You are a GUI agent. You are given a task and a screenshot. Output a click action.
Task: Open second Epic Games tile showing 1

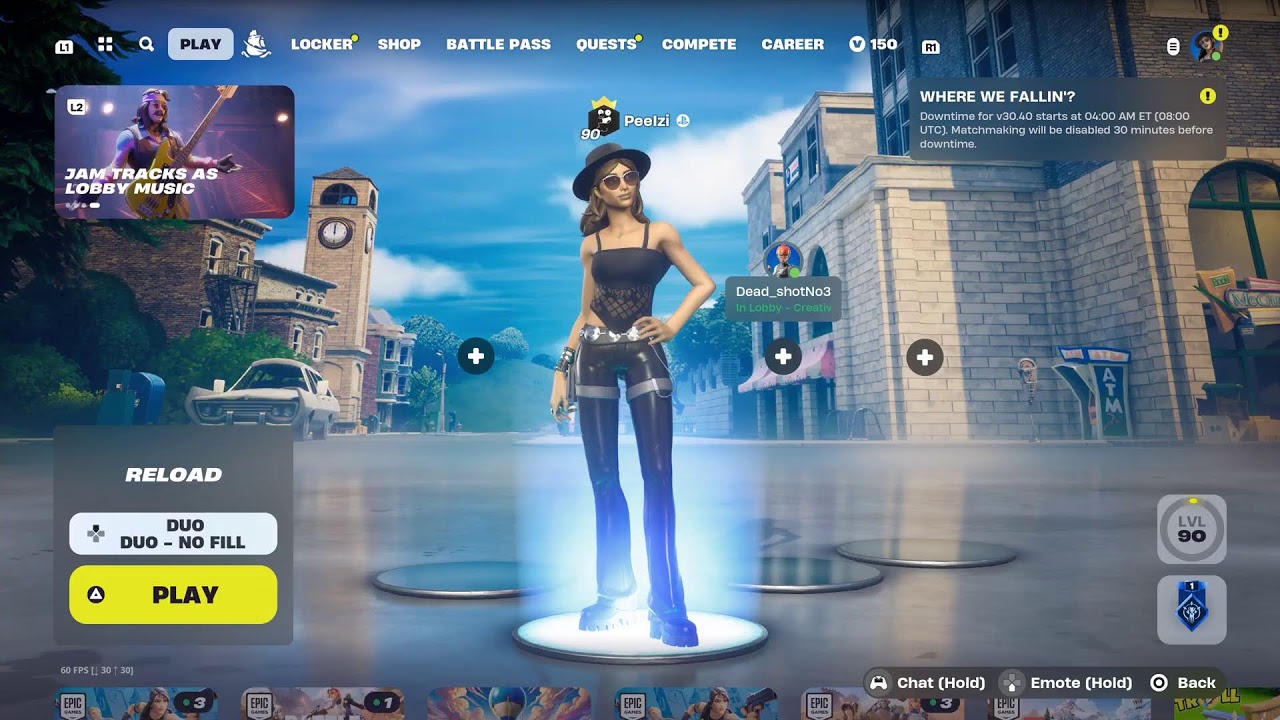pos(323,704)
